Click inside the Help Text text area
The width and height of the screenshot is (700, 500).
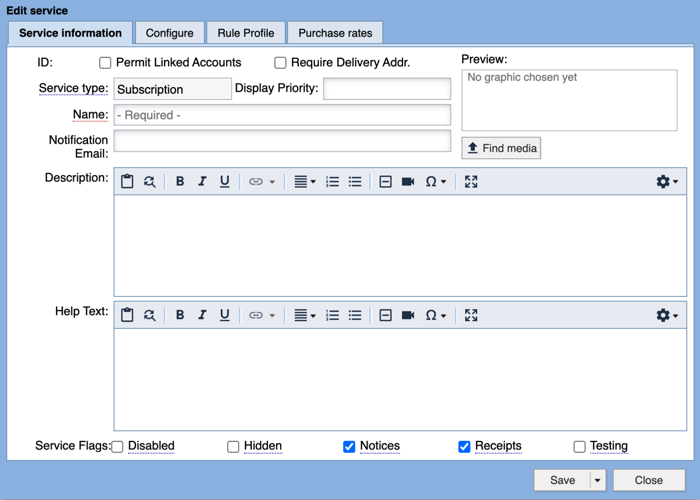coord(400,379)
